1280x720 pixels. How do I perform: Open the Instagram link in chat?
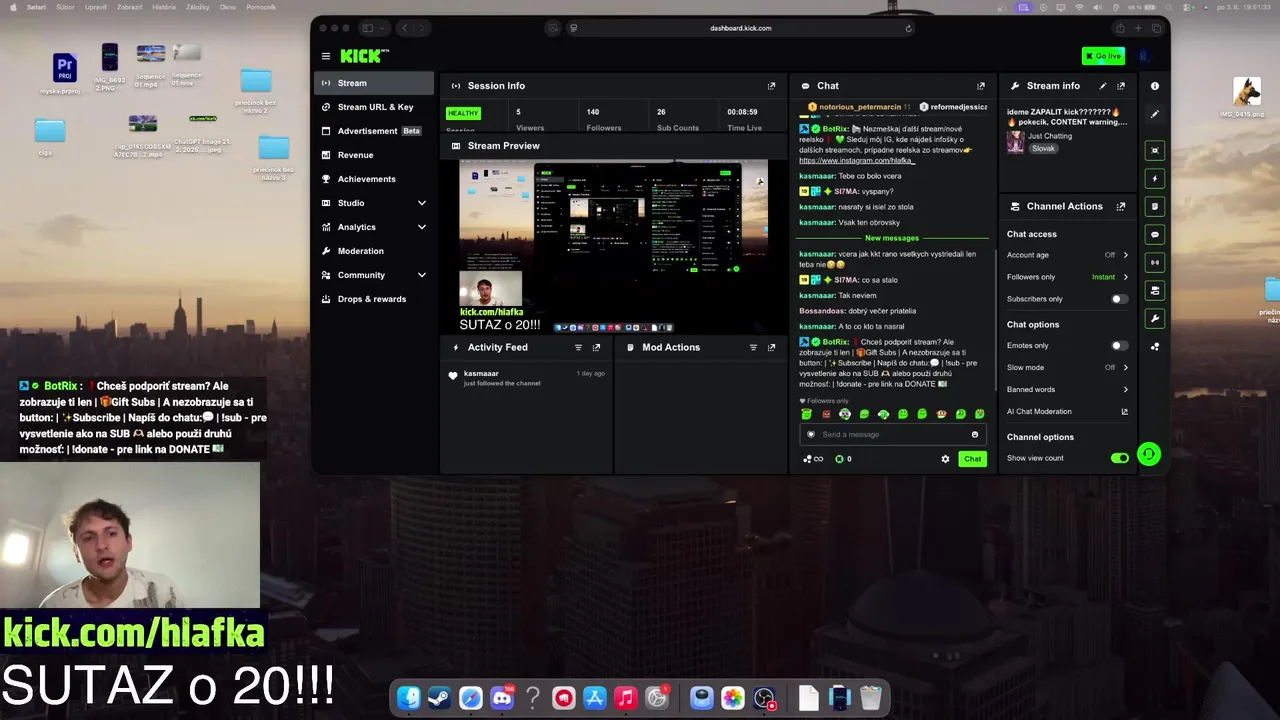[x=856, y=161]
